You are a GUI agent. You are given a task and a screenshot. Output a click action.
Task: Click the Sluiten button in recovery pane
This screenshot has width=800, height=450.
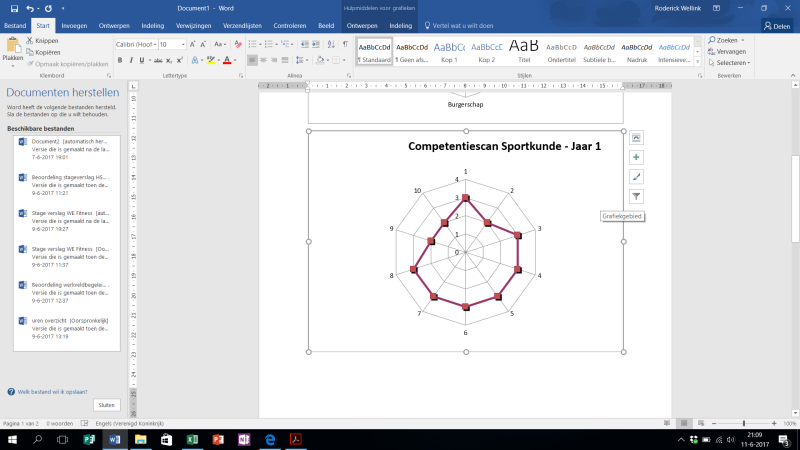point(107,405)
